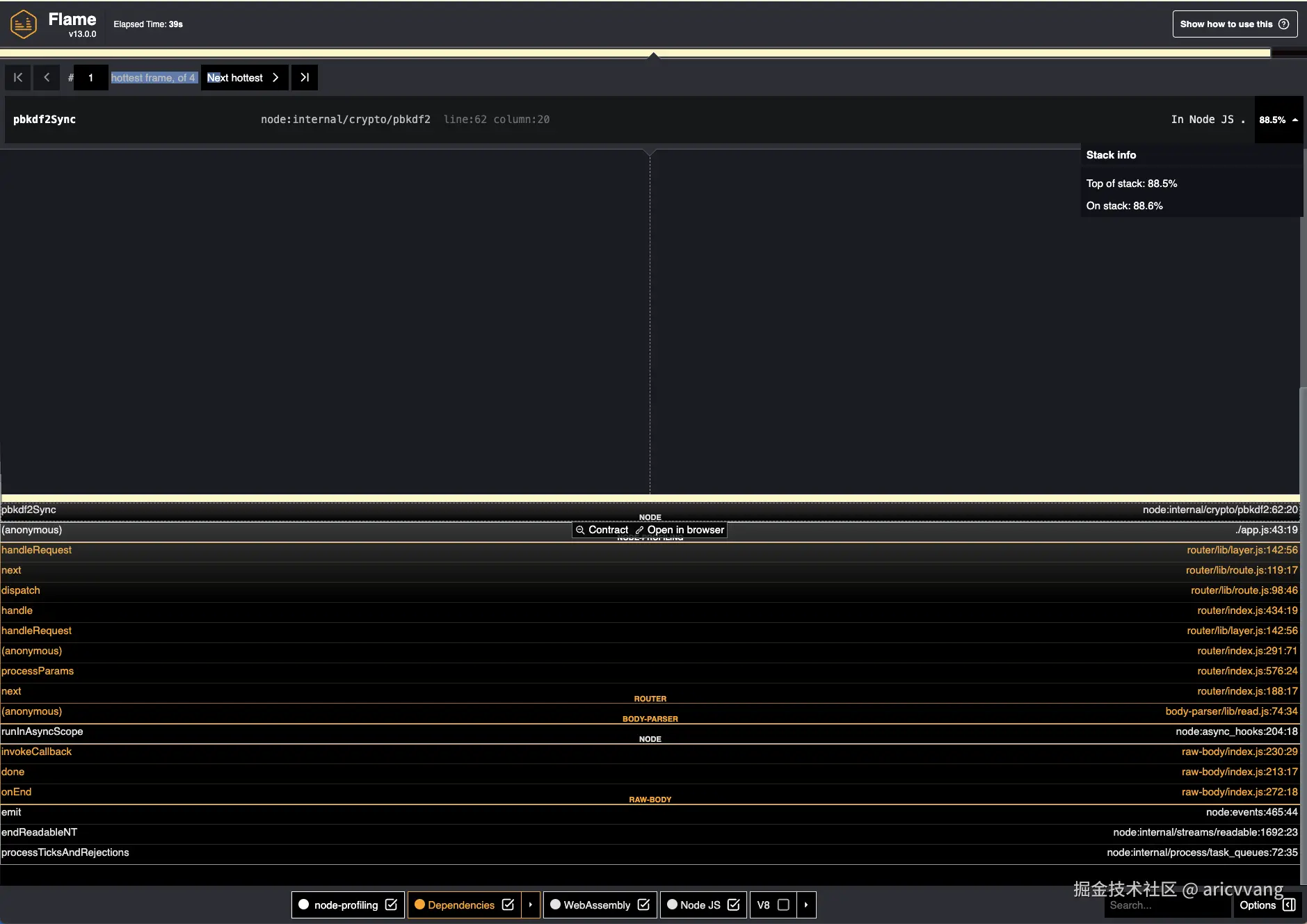
Task: Expand the chevron next to Dependencies
Action: click(x=530, y=905)
